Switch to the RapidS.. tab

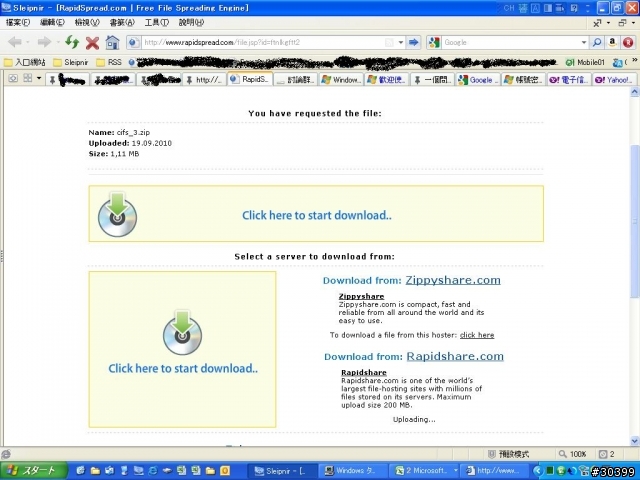coord(250,79)
